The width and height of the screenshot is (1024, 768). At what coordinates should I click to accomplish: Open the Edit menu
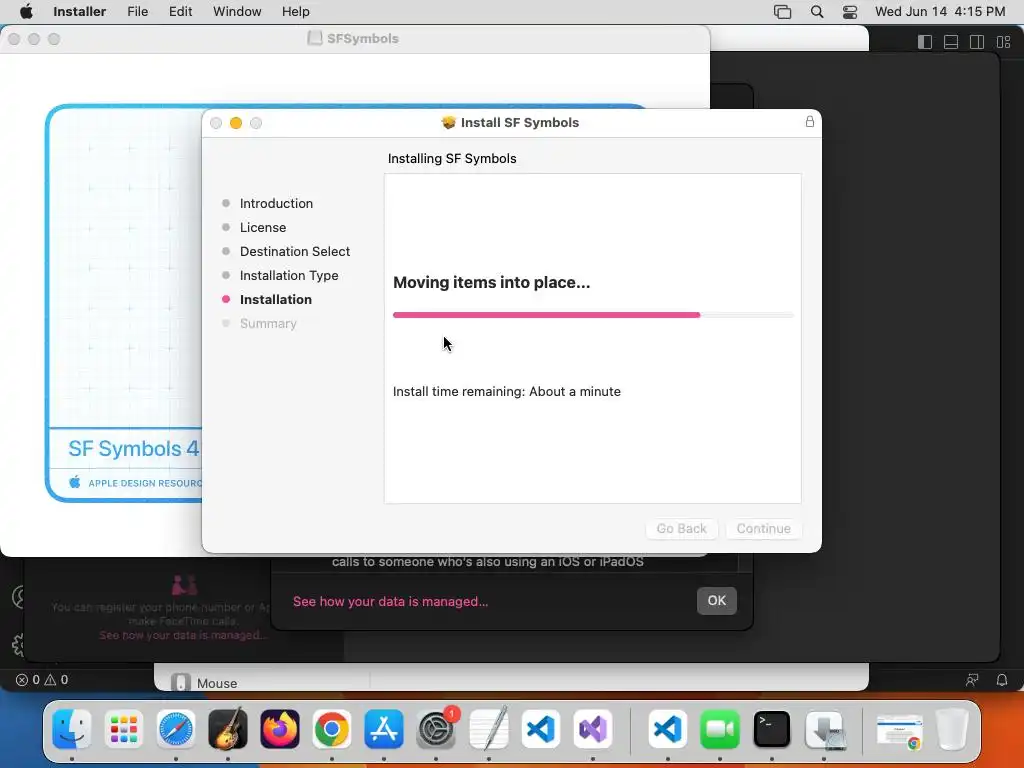pyautogui.click(x=180, y=12)
